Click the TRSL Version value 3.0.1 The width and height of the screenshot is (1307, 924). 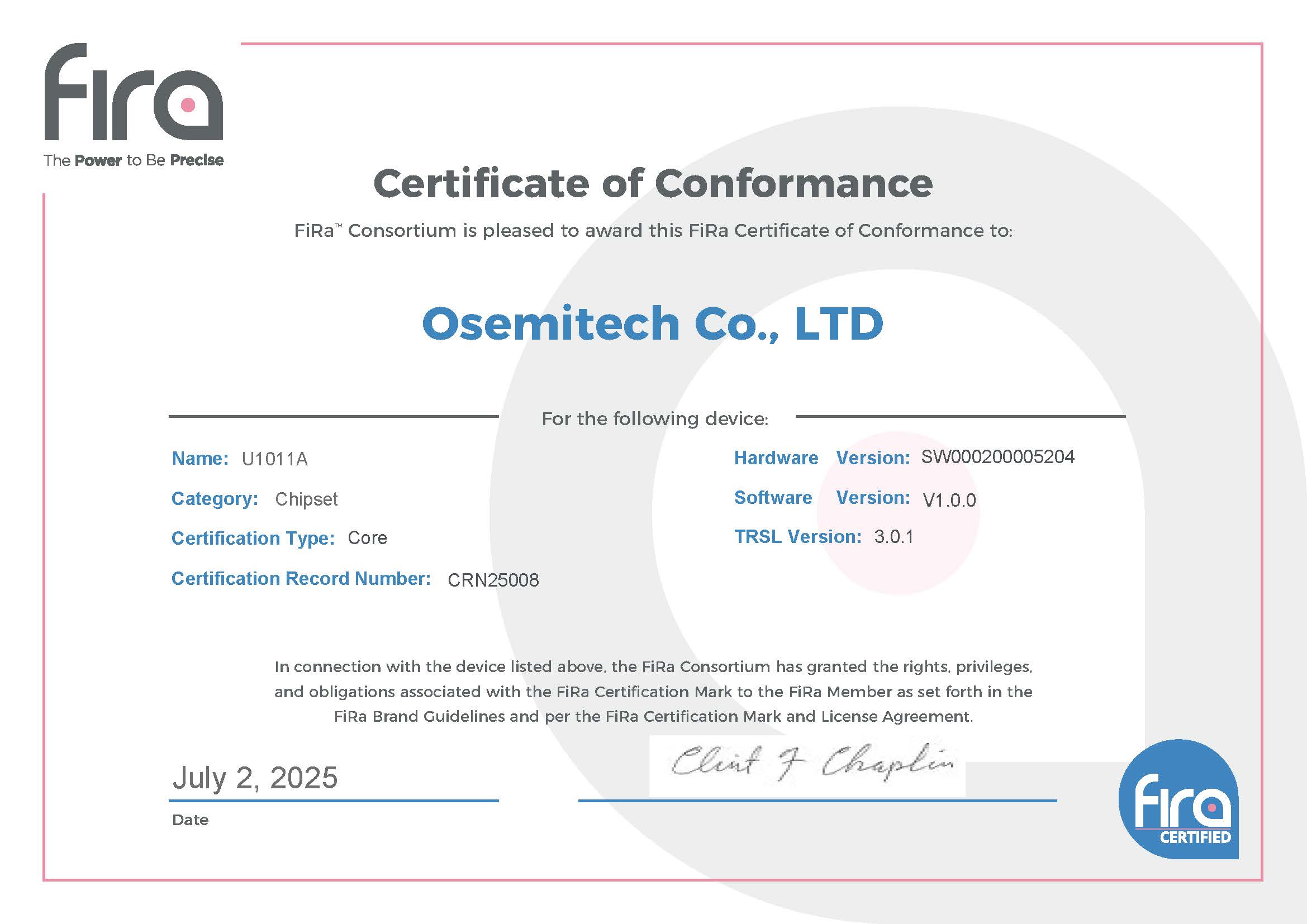tap(893, 536)
